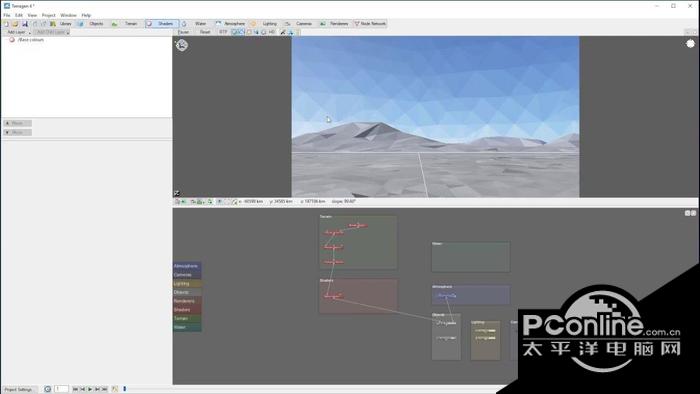
Task: Switch to the Cameras layout
Action: pos(299,24)
